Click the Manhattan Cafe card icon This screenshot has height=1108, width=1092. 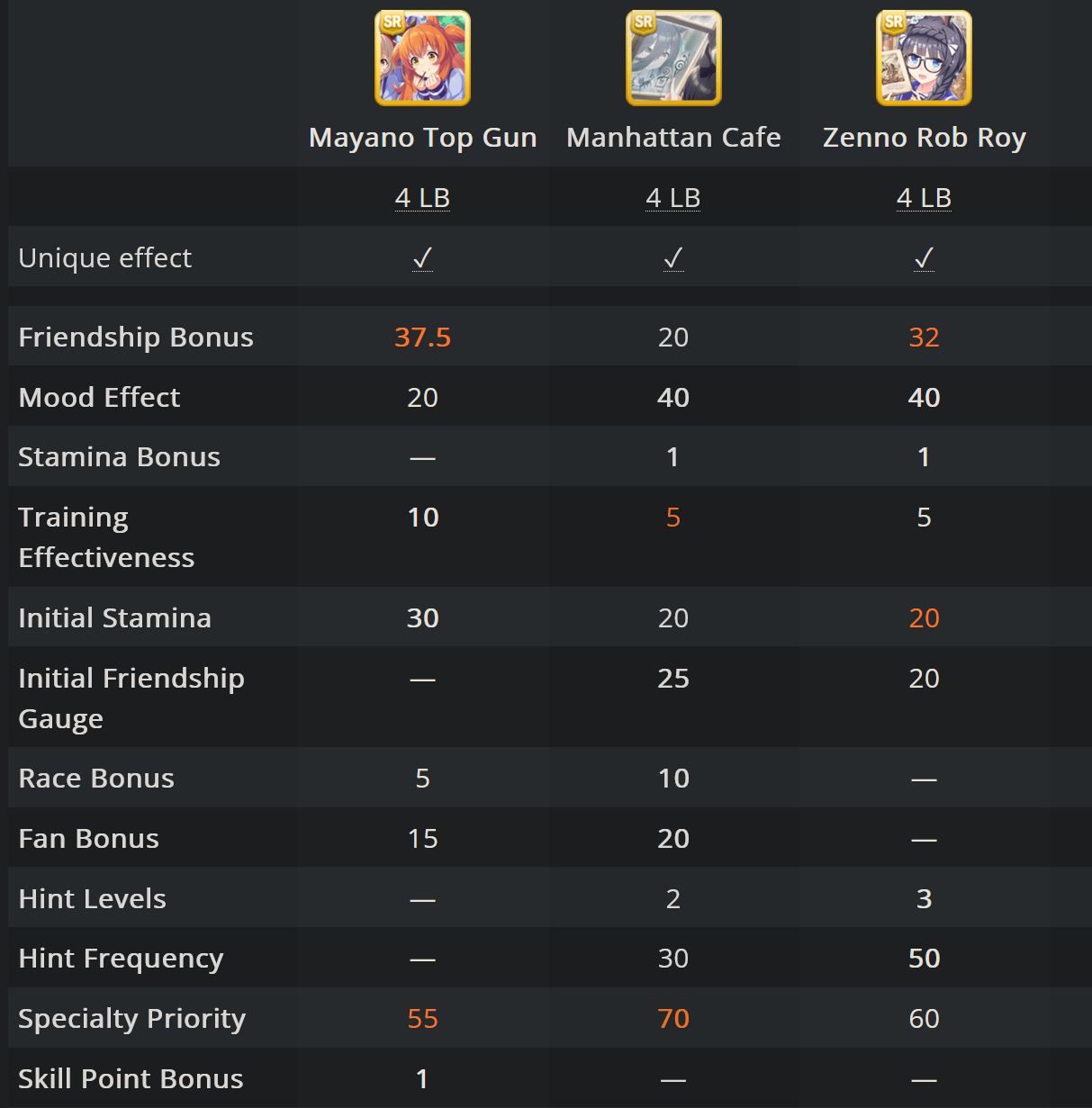[673, 59]
